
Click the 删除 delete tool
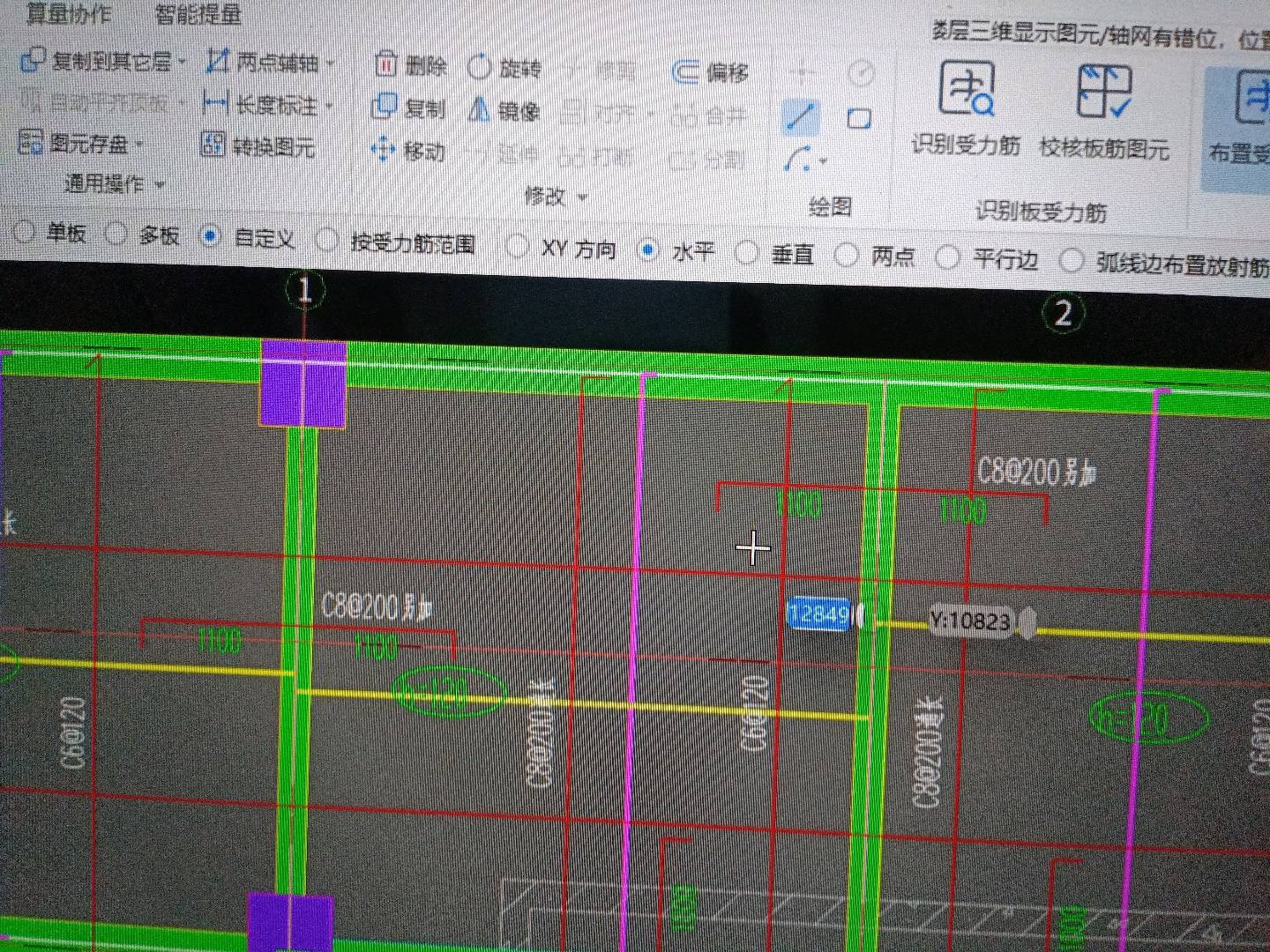(411, 64)
